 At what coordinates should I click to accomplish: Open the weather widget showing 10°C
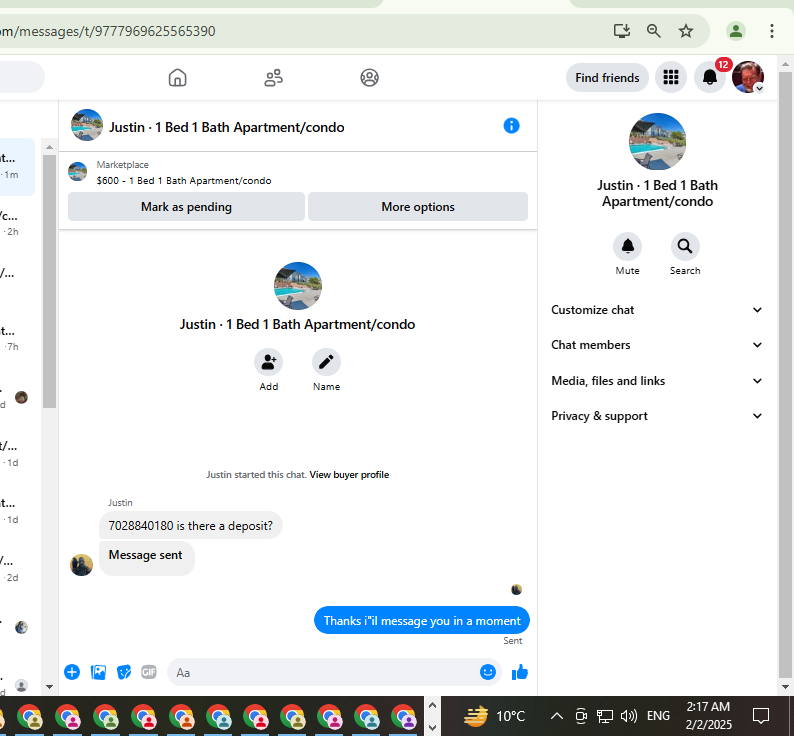coord(494,716)
